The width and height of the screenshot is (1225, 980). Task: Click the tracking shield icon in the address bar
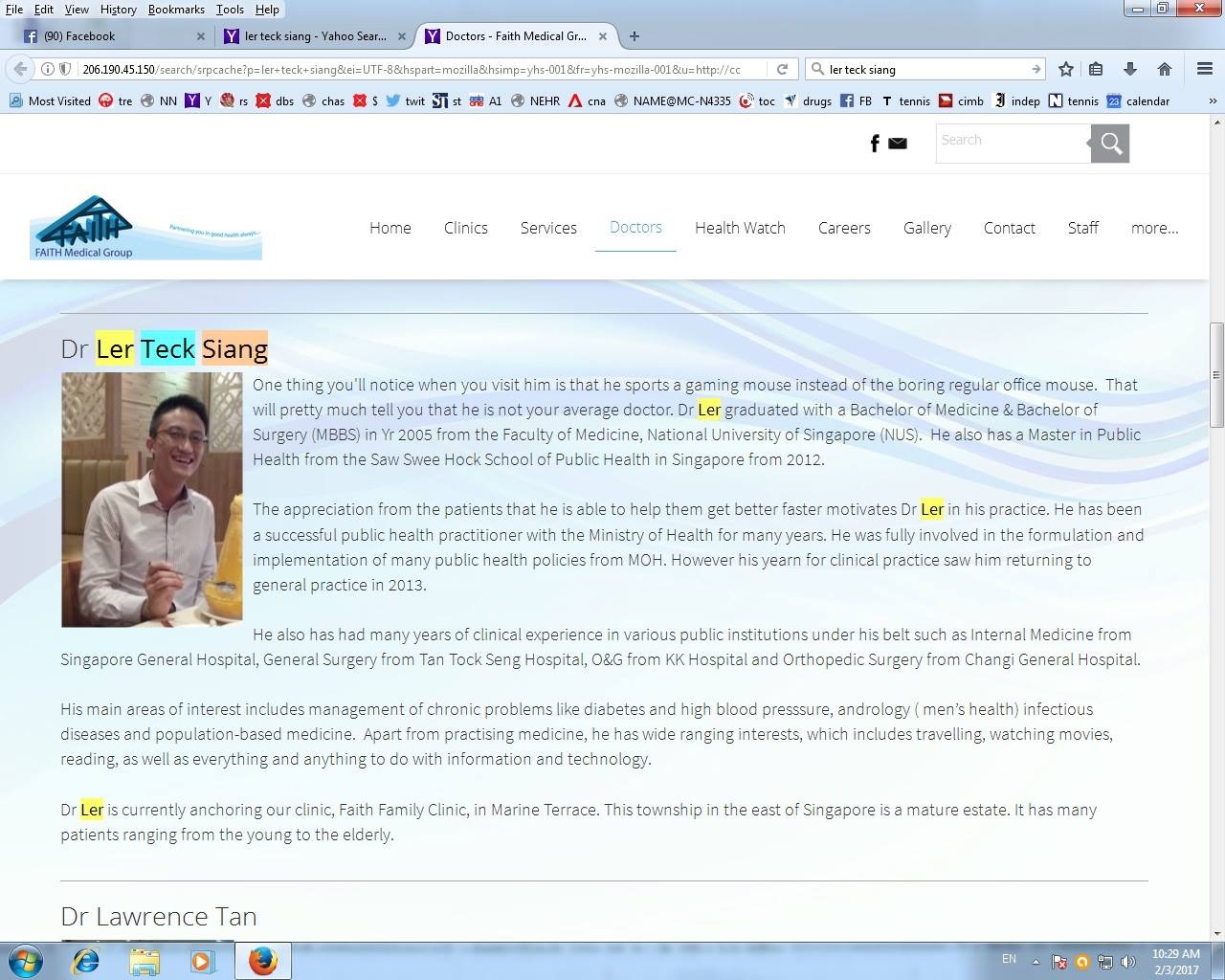tap(65, 69)
